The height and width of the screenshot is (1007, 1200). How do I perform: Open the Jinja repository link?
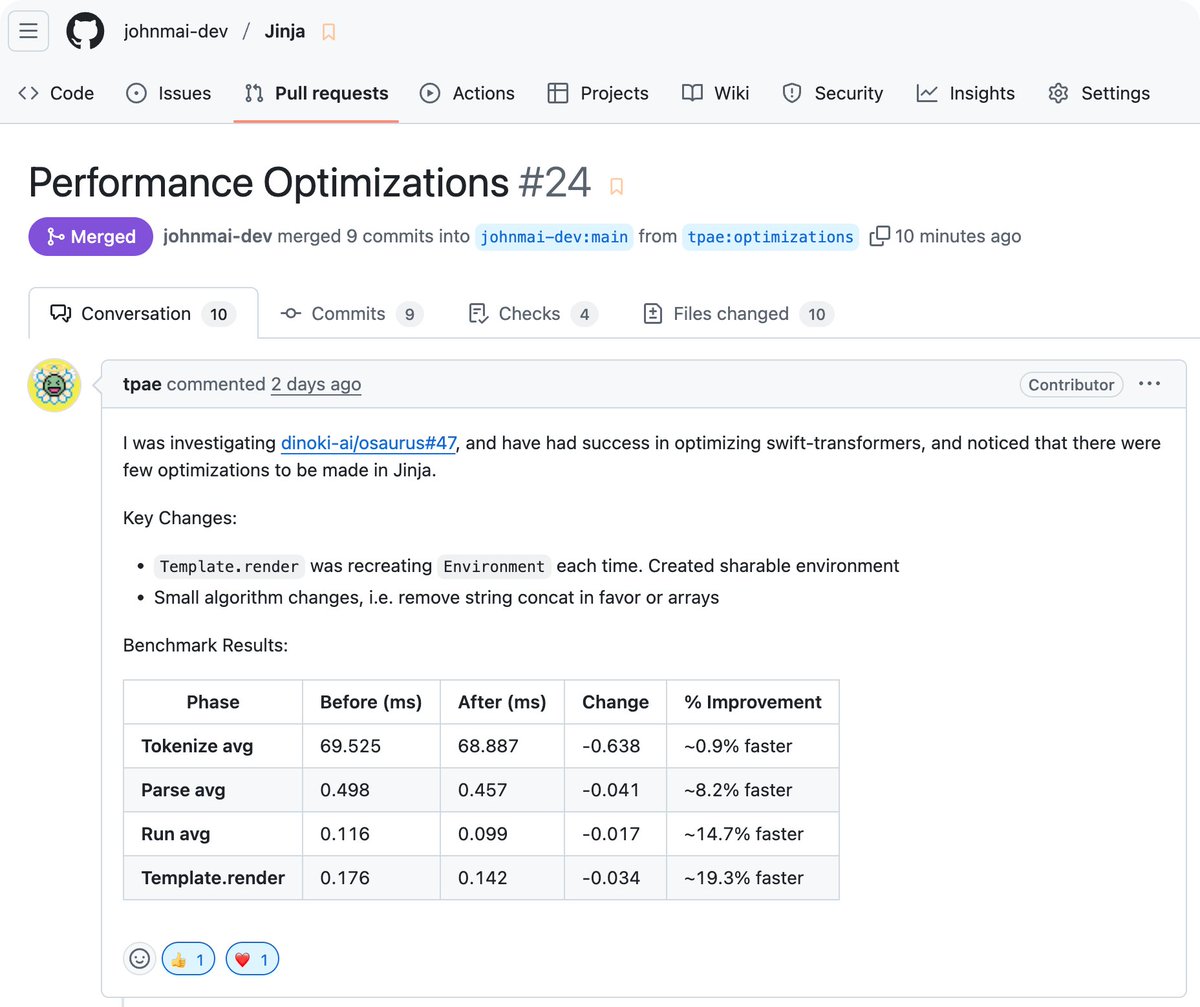tap(285, 31)
